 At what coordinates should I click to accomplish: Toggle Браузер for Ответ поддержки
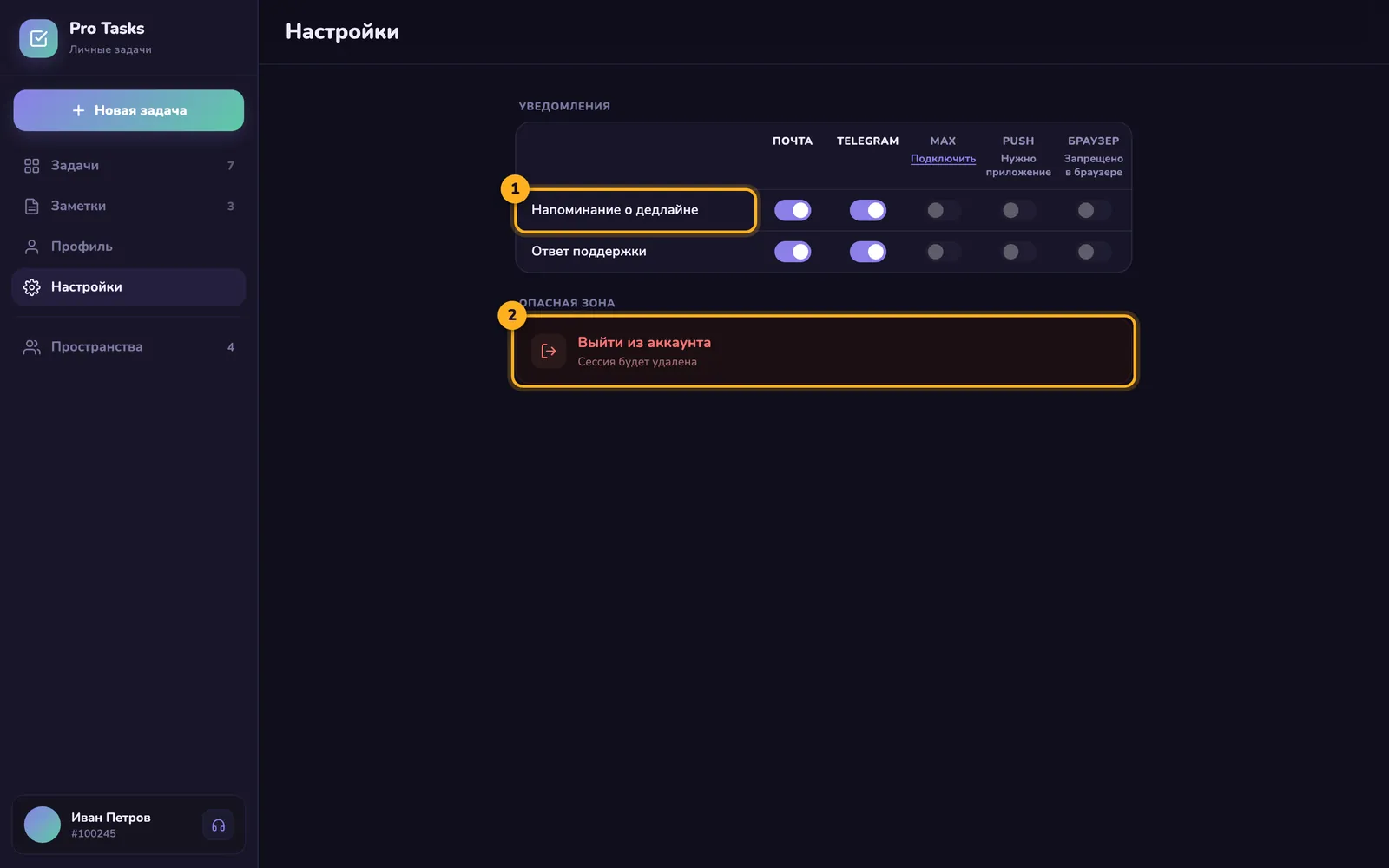[1094, 252]
